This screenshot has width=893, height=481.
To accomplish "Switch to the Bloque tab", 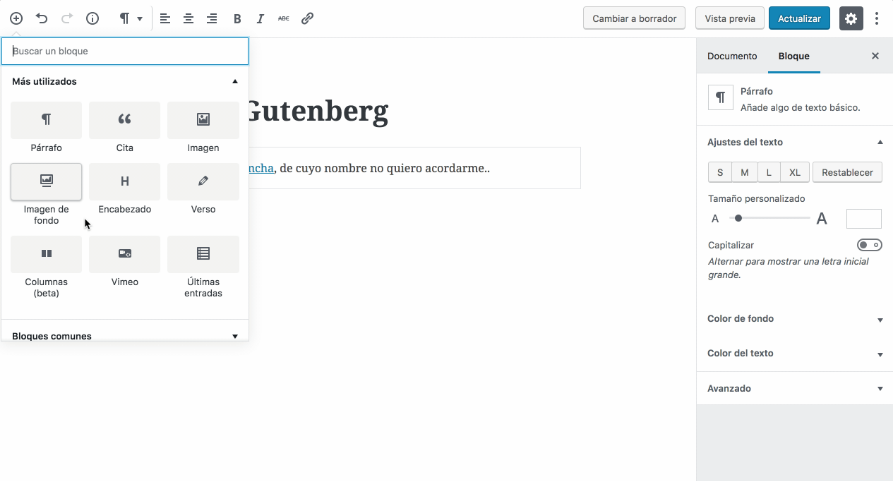I will [794, 56].
